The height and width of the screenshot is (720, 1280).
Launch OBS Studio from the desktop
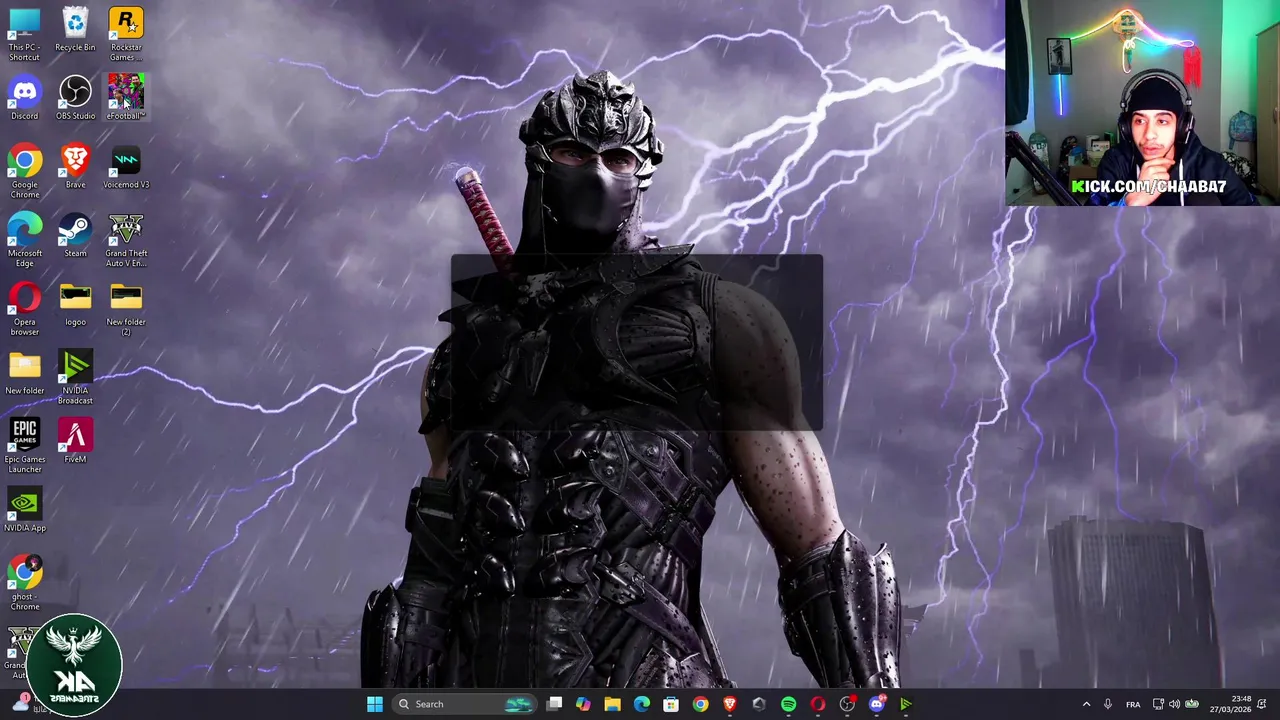click(75, 97)
